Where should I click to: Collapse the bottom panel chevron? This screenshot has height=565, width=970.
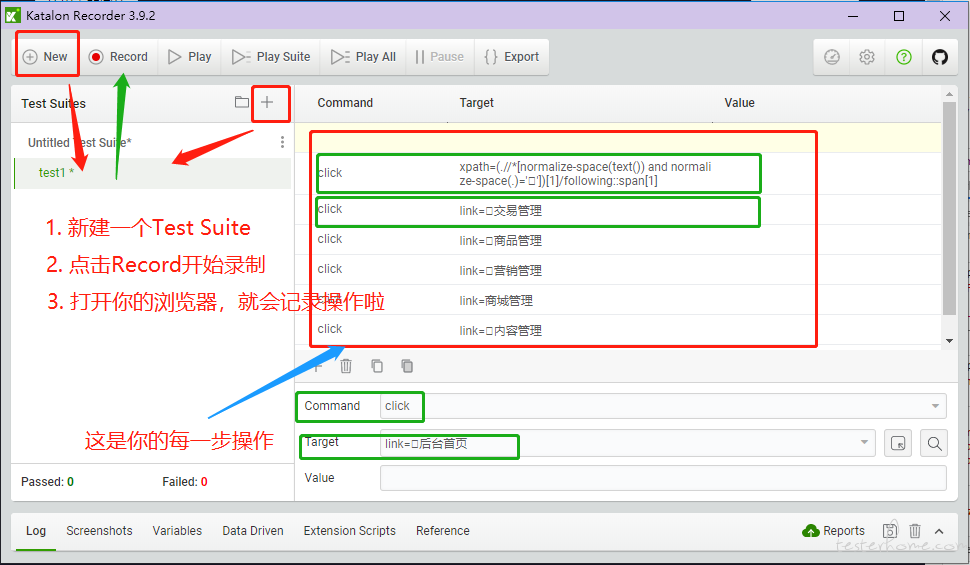tap(939, 532)
